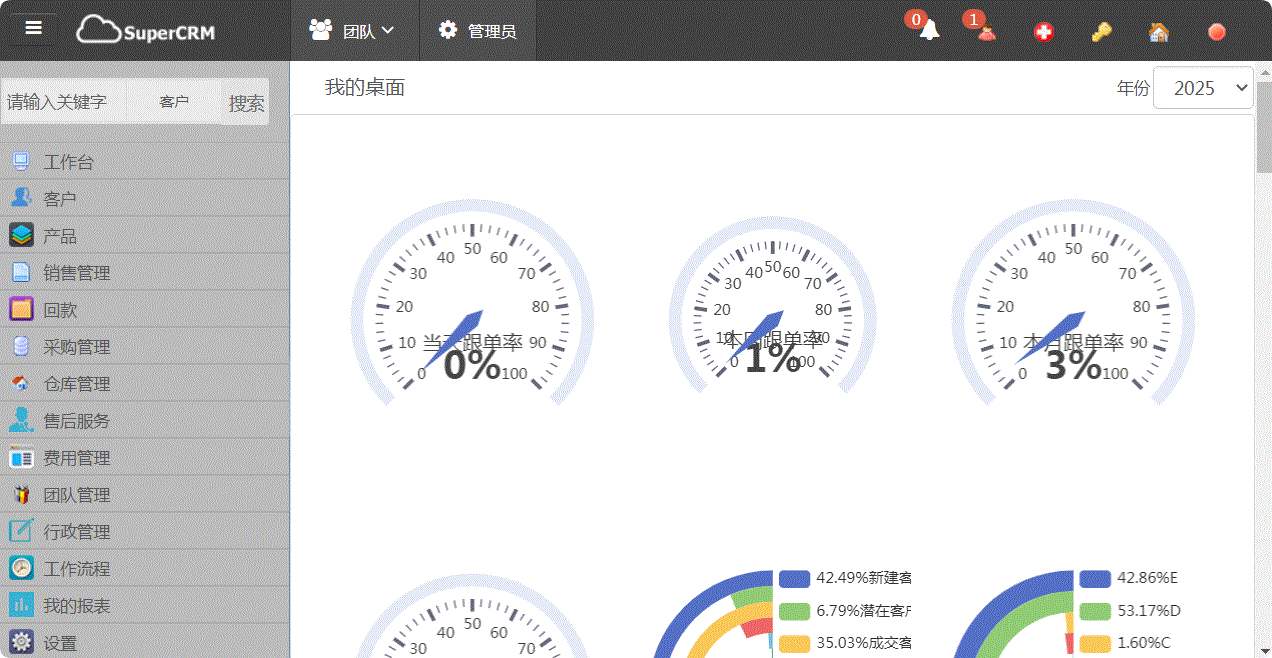Click the SuperCRM cloud logo
Image resolution: width=1272 pixels, height=658 pixels.
click(146, 30)
